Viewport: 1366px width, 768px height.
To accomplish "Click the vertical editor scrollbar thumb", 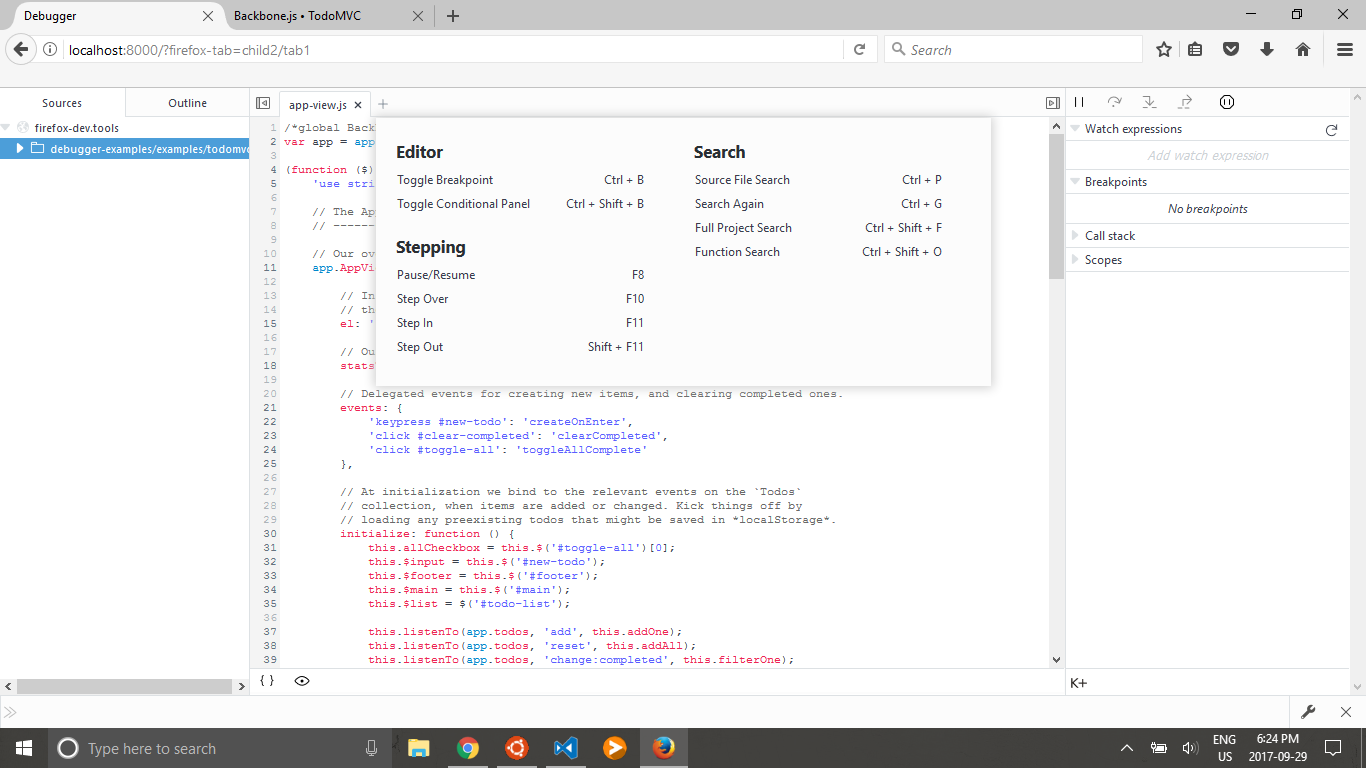I will tap(1057, 206).
